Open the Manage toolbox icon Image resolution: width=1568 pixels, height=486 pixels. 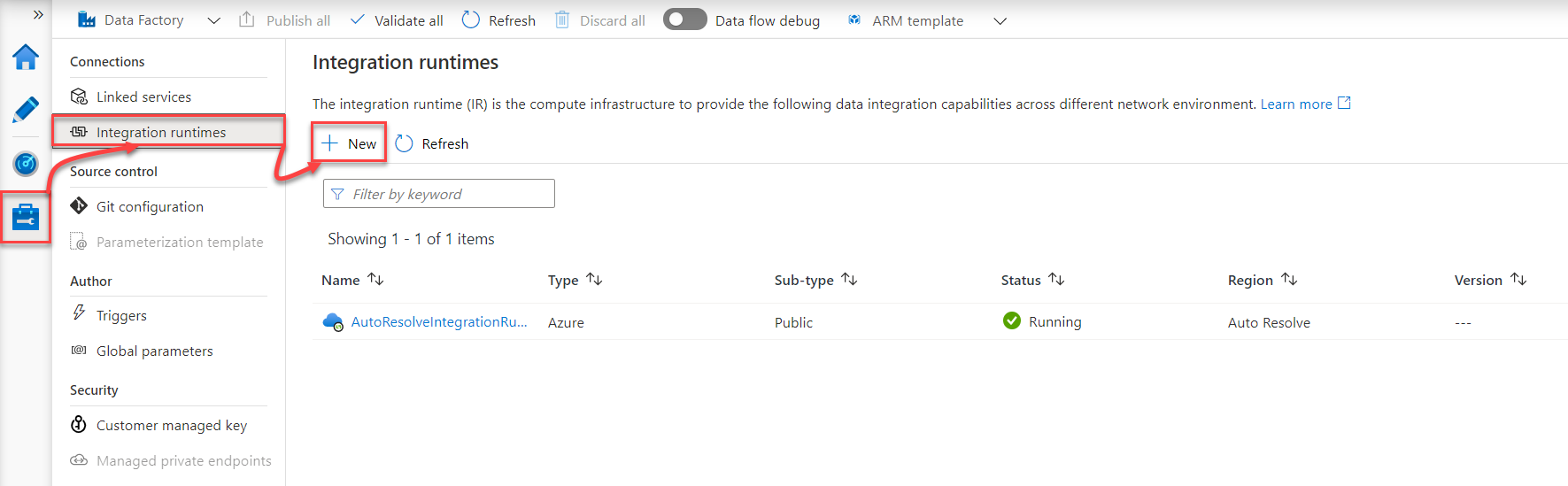click(x=26, y=217)
